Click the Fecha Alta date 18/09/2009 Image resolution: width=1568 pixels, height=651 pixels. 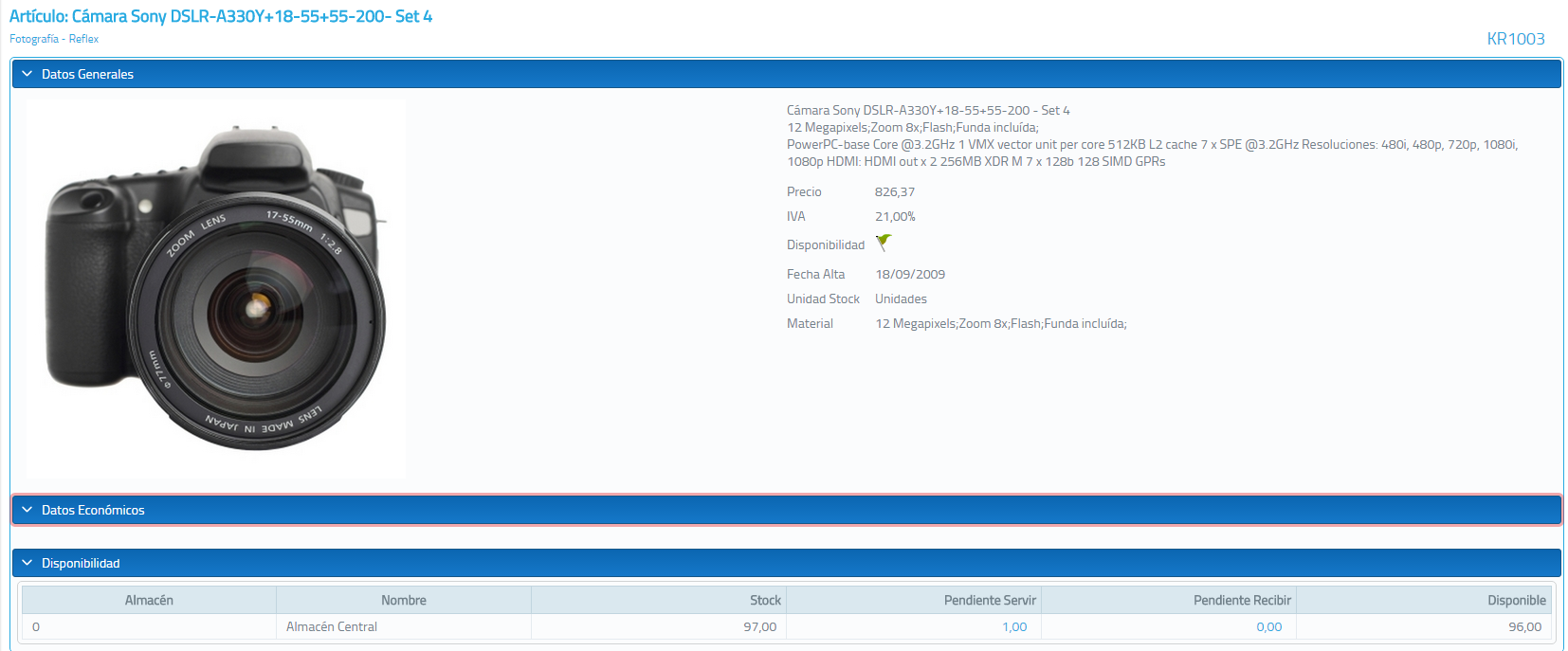pos(910,274)
